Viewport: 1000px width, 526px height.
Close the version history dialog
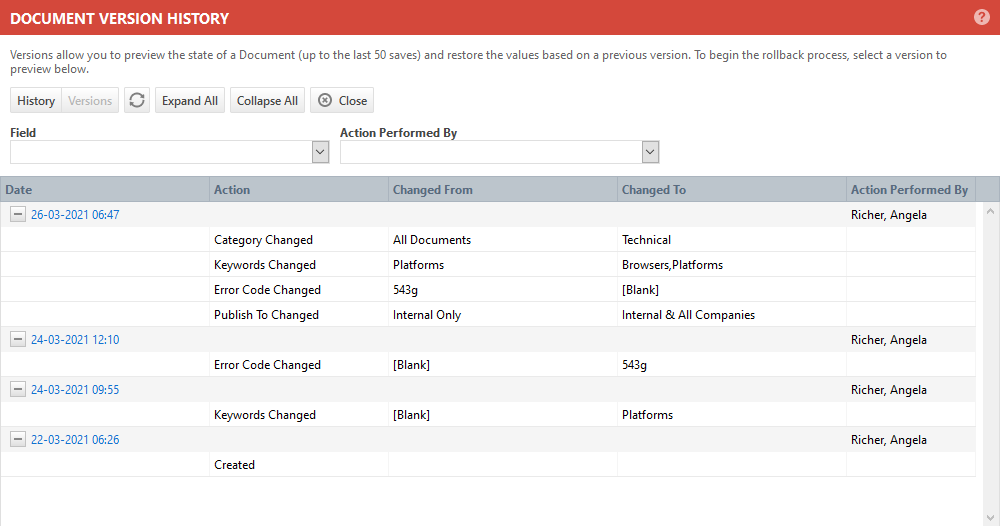[342, 100]
